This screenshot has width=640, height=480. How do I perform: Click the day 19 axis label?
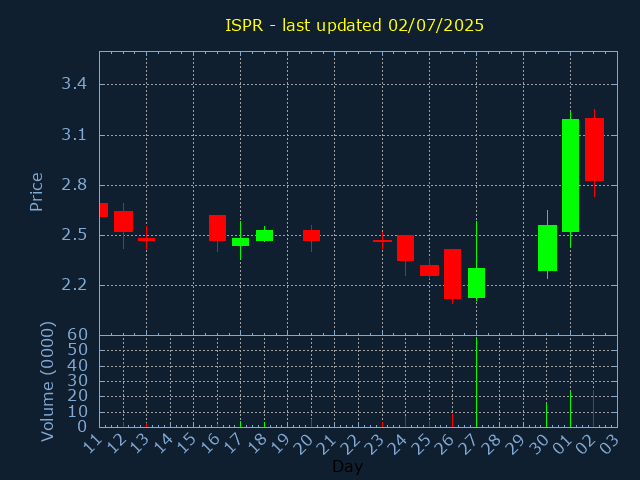coord(281,443)
